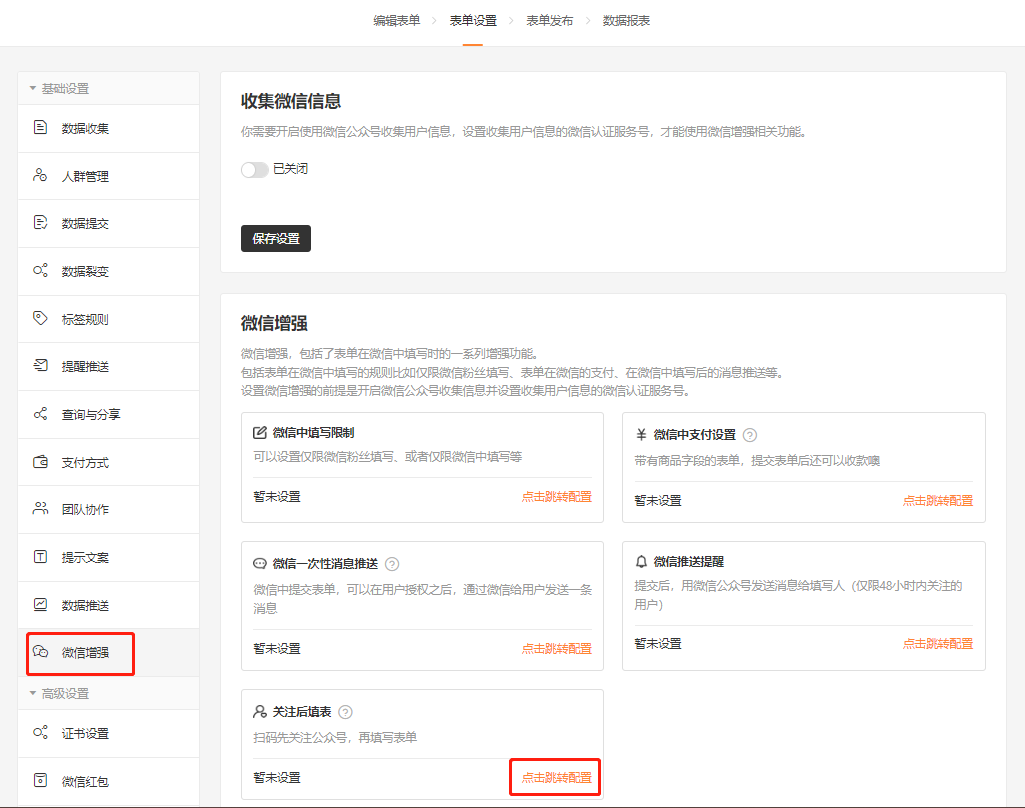Screen dimensions: 1025x808
Task: Click the 扫码先关注公众号，再填写表单 description
Action: tap(335, 737)
